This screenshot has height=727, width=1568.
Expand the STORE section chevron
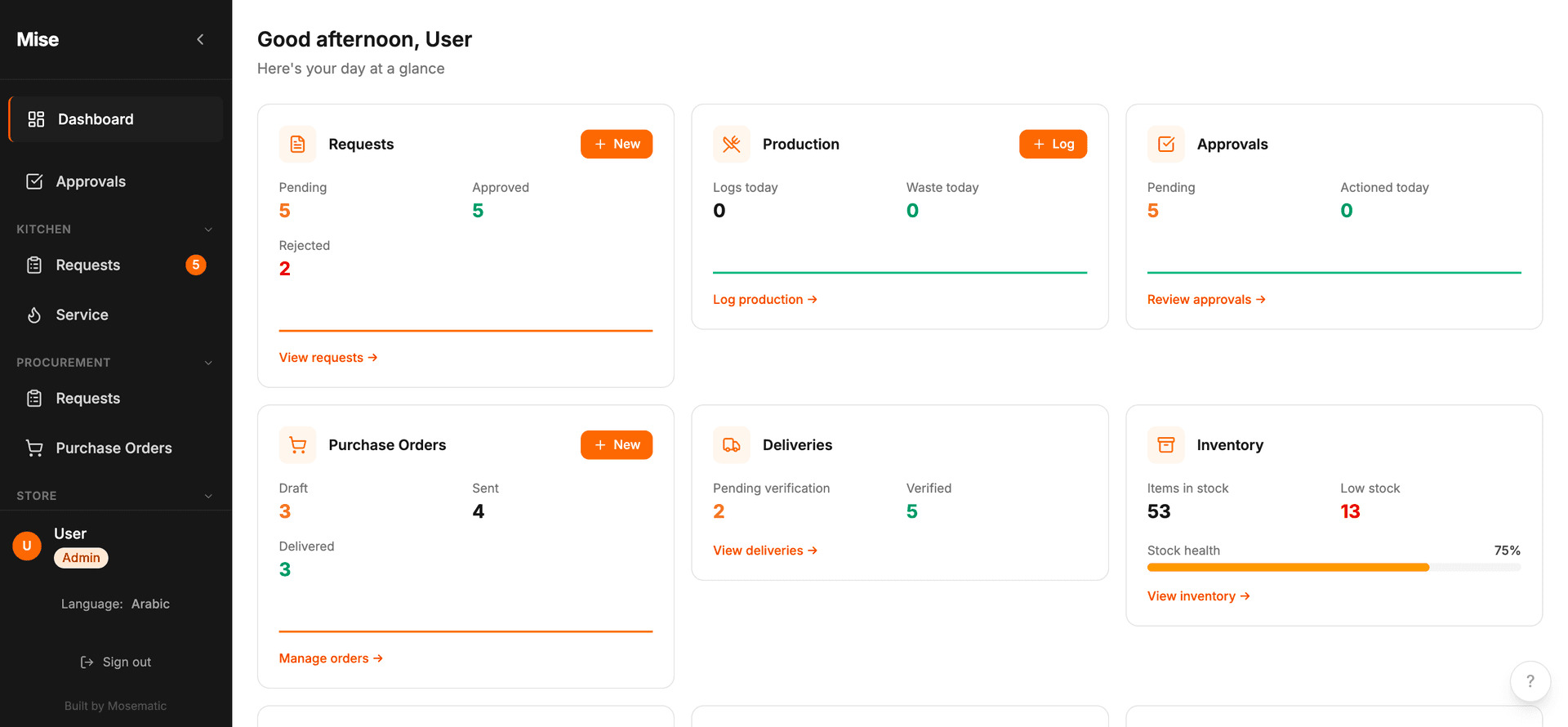[208, 496]
